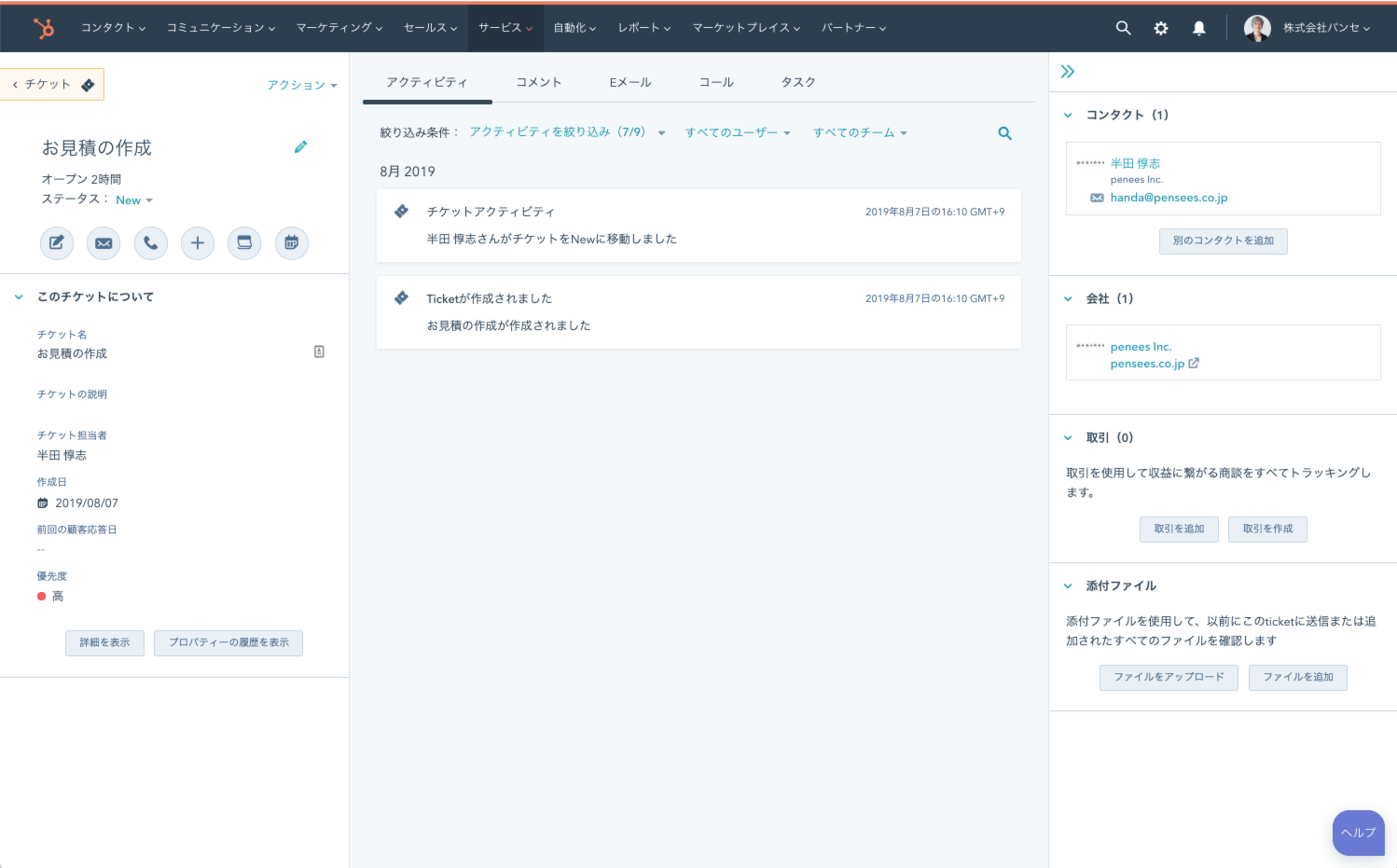Open アクティビティを絞り込み filter dropdown

tap(566, 132)
